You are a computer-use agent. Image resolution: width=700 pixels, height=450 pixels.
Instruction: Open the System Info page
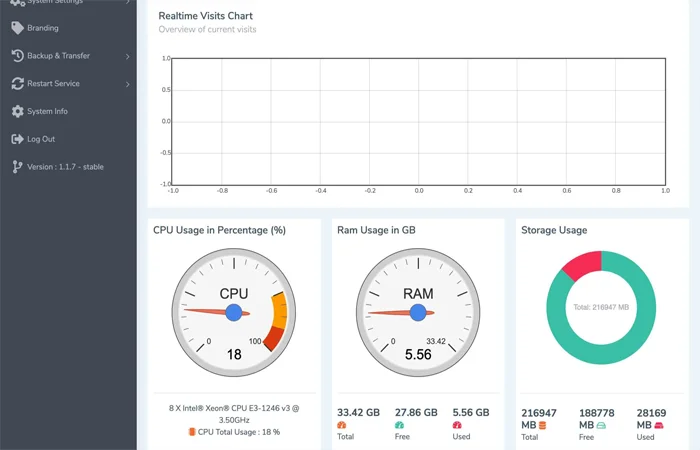pyautogui.click(x=47, y=112)
